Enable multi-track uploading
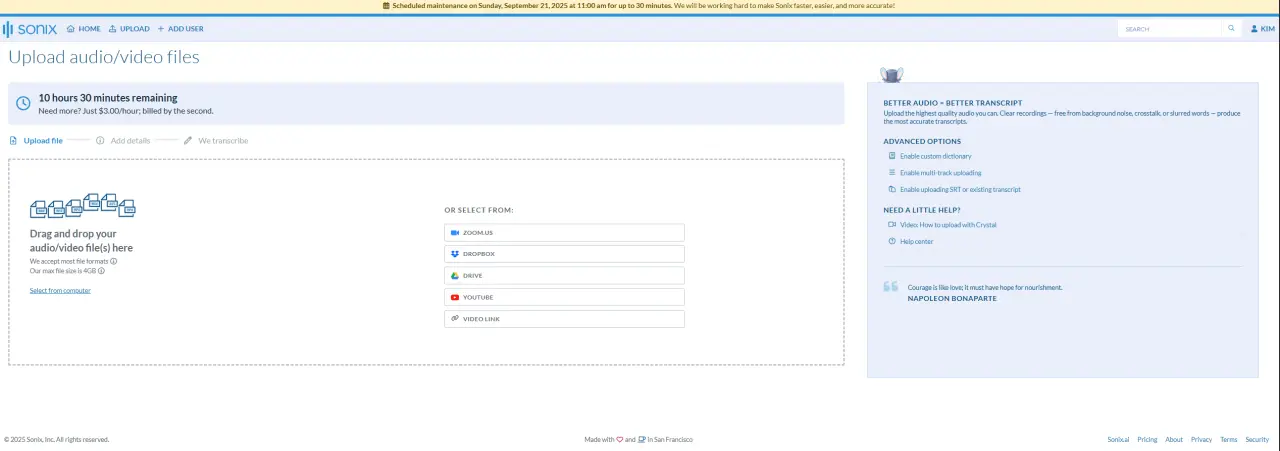This screenshot has width=1280, height=451. click(940, 173)
